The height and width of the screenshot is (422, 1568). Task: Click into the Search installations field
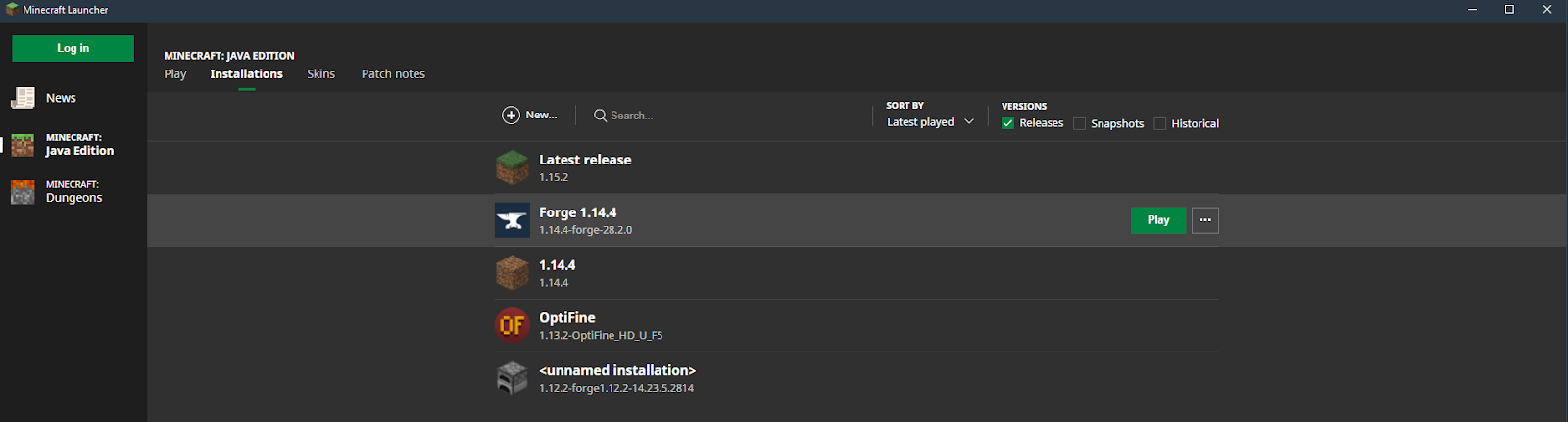pyautogui.click(x=725, y=116)
